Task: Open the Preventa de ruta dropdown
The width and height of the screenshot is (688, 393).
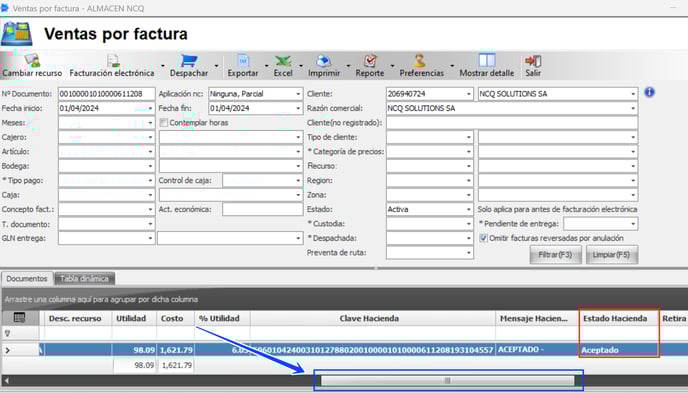Action: (469, 253)
